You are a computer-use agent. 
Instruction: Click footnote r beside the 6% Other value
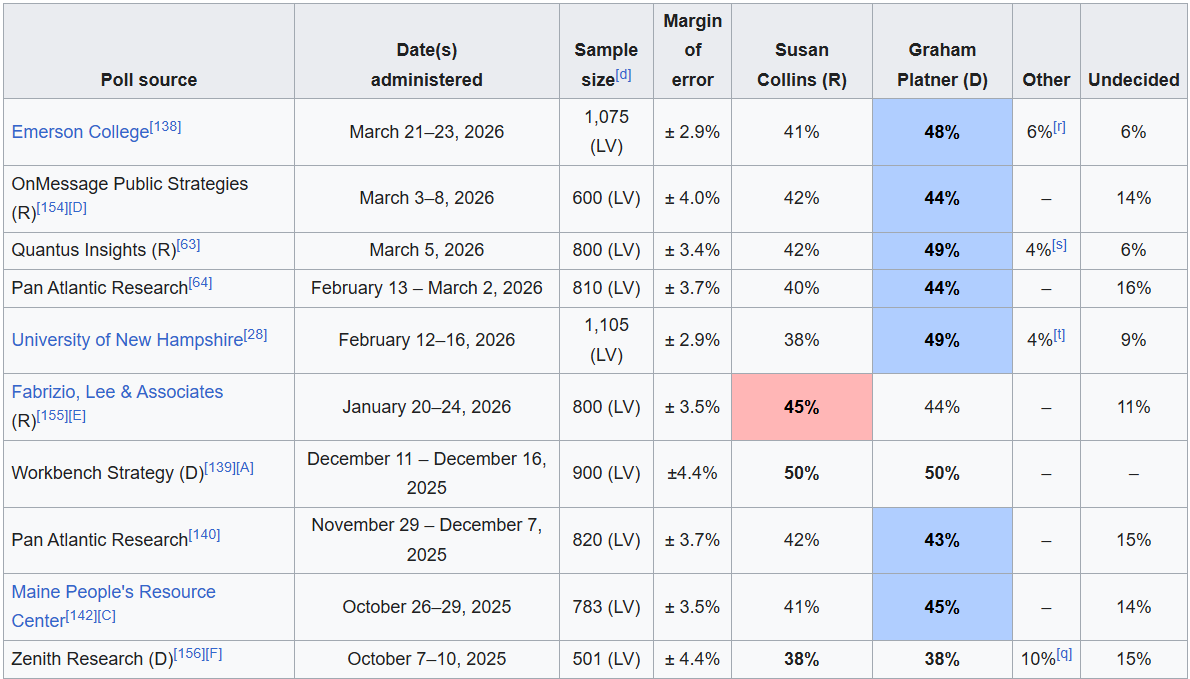[x=1059, y=127]
